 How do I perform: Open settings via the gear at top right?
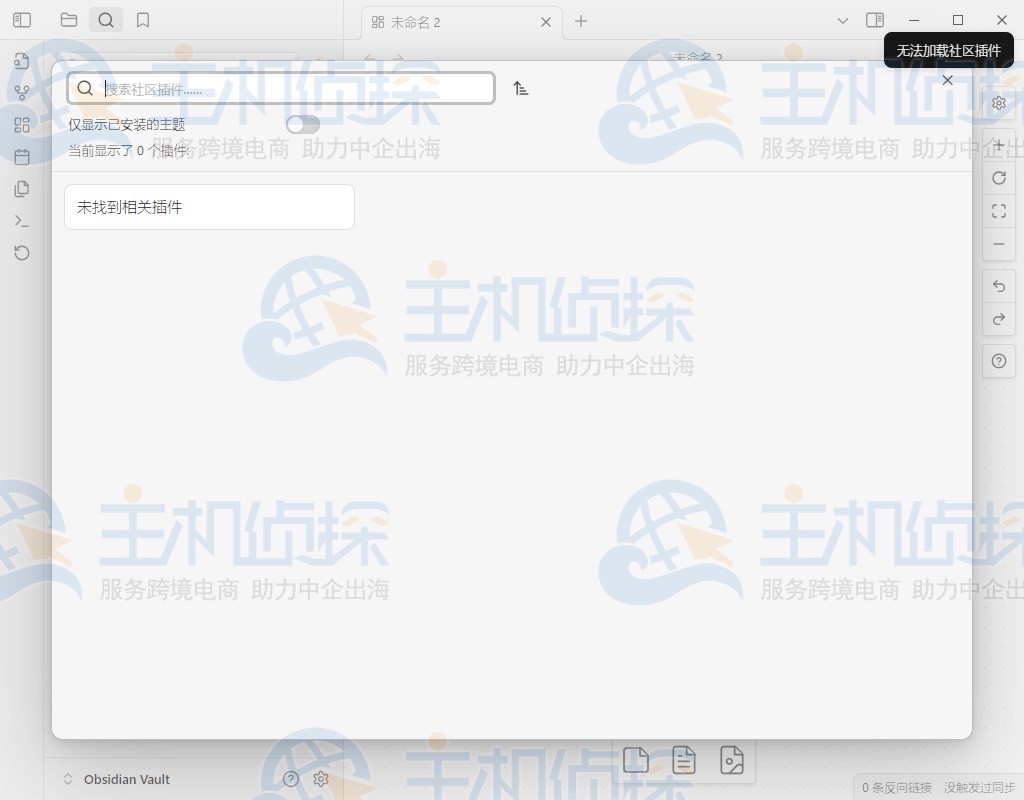tap(997, 103)
